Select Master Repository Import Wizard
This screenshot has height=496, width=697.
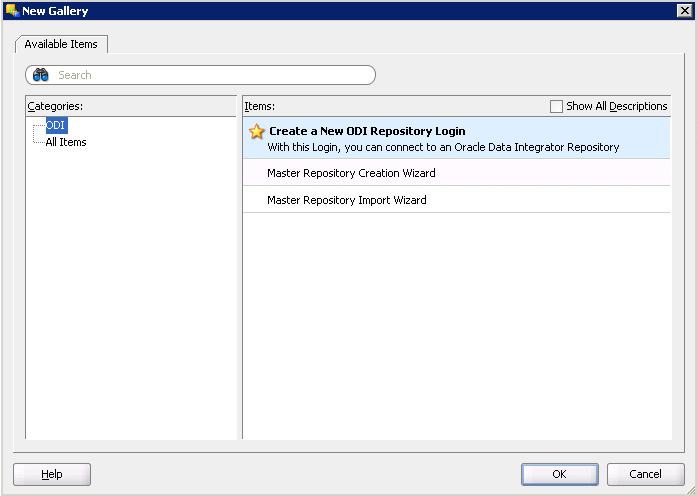(457, 200)
